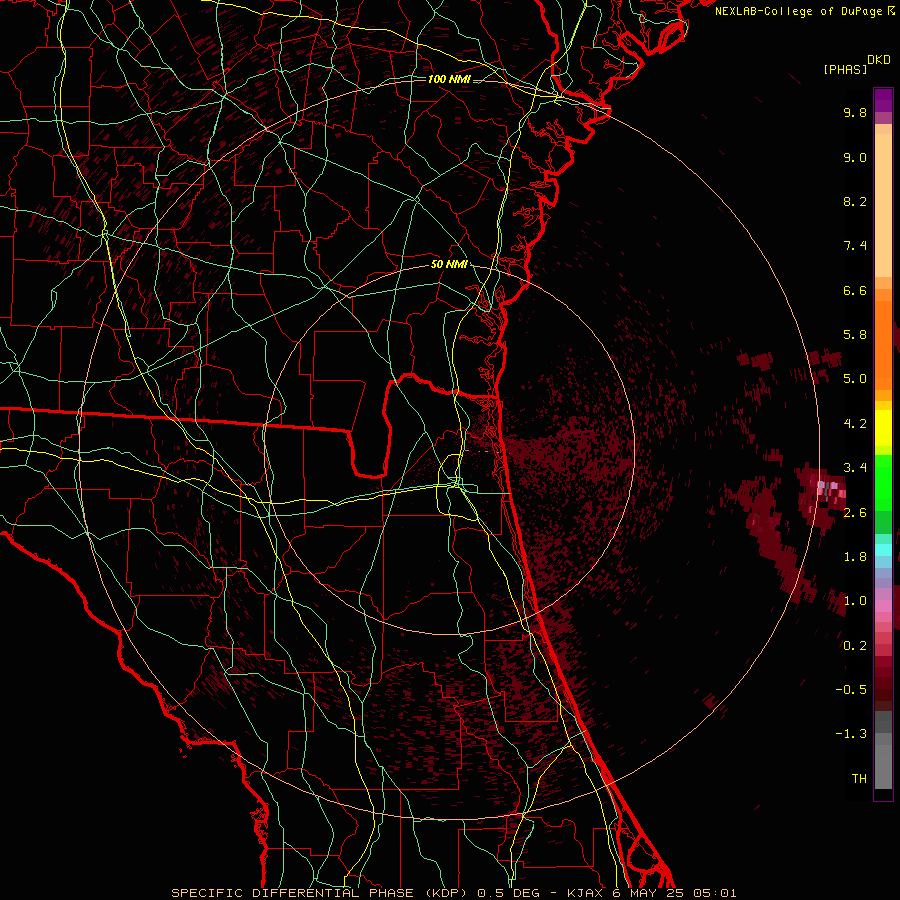Click the 9.8 scale value
The height and width of the screenshot is (900, 900).
point(855,112)
